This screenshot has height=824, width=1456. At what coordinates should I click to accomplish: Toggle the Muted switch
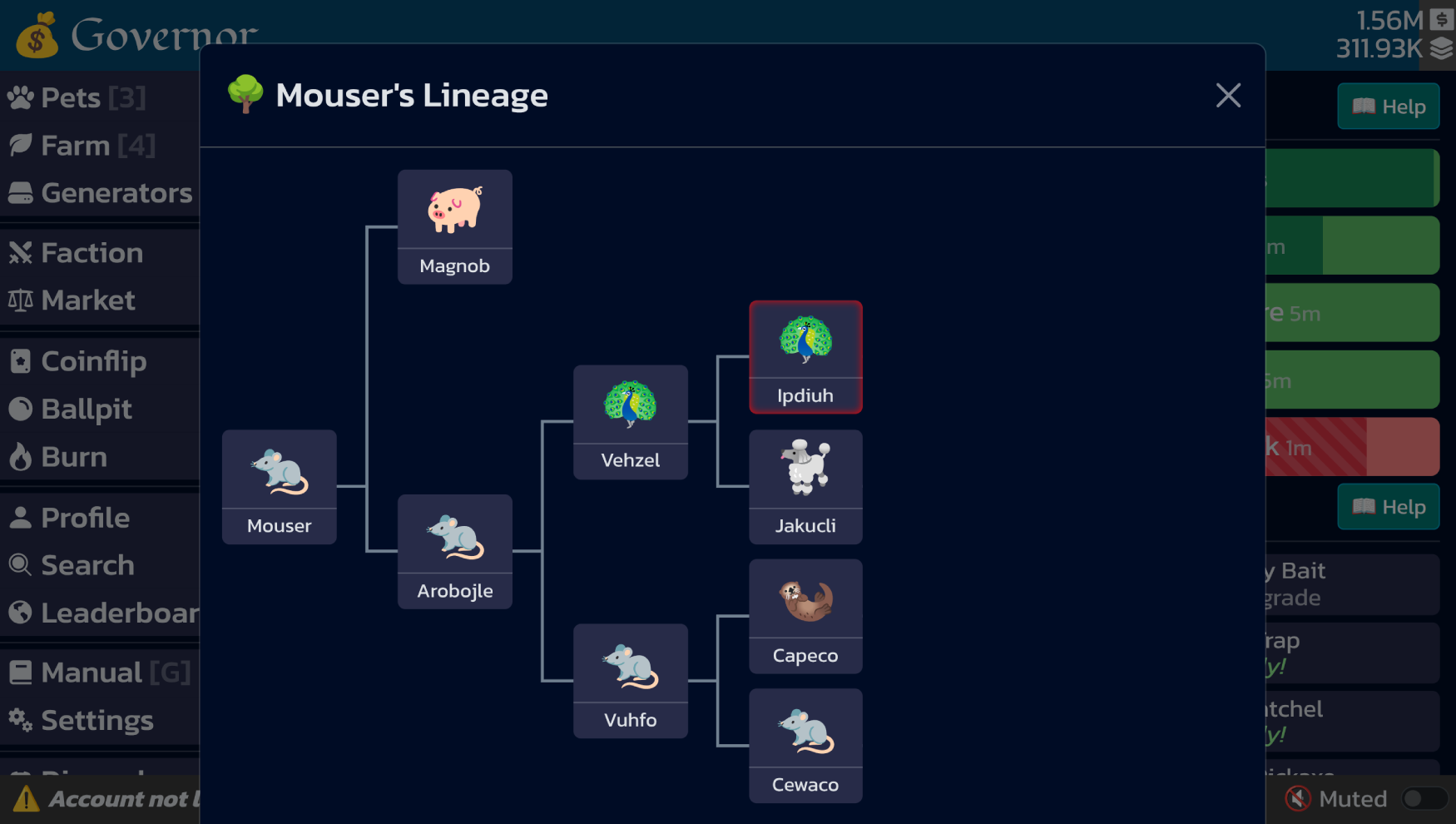1424,798
